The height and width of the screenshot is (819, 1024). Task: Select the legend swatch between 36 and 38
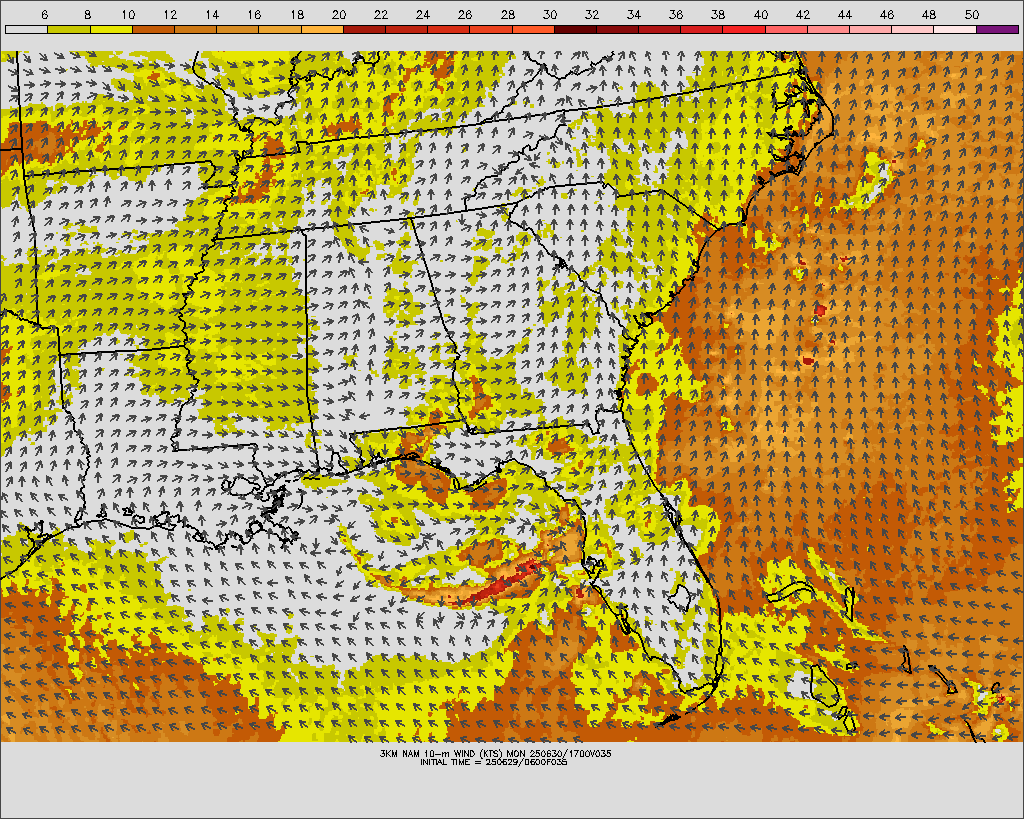point(702,29)
